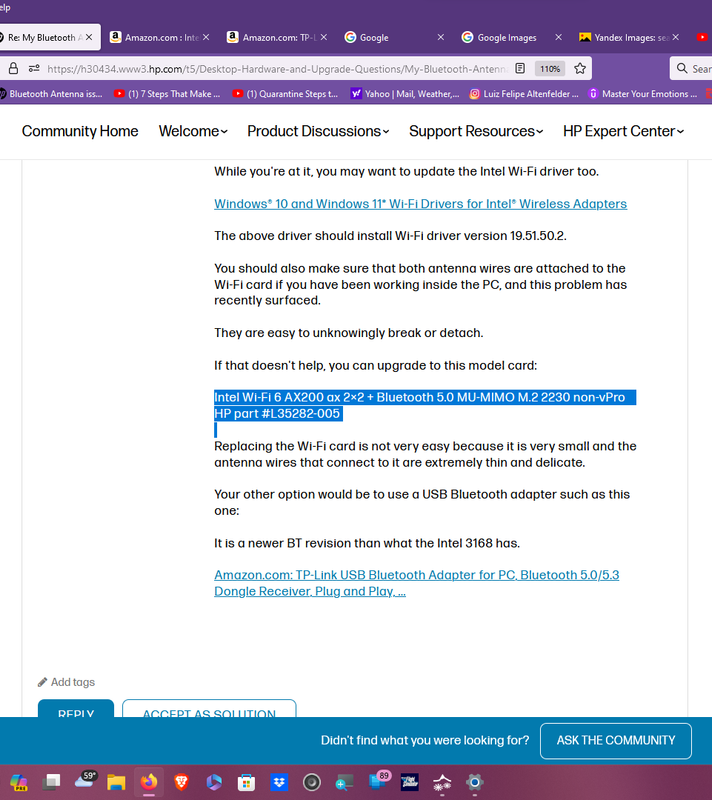
Task: Click the REPLY button
Action: pyautogui.click(x=76, y=709)
